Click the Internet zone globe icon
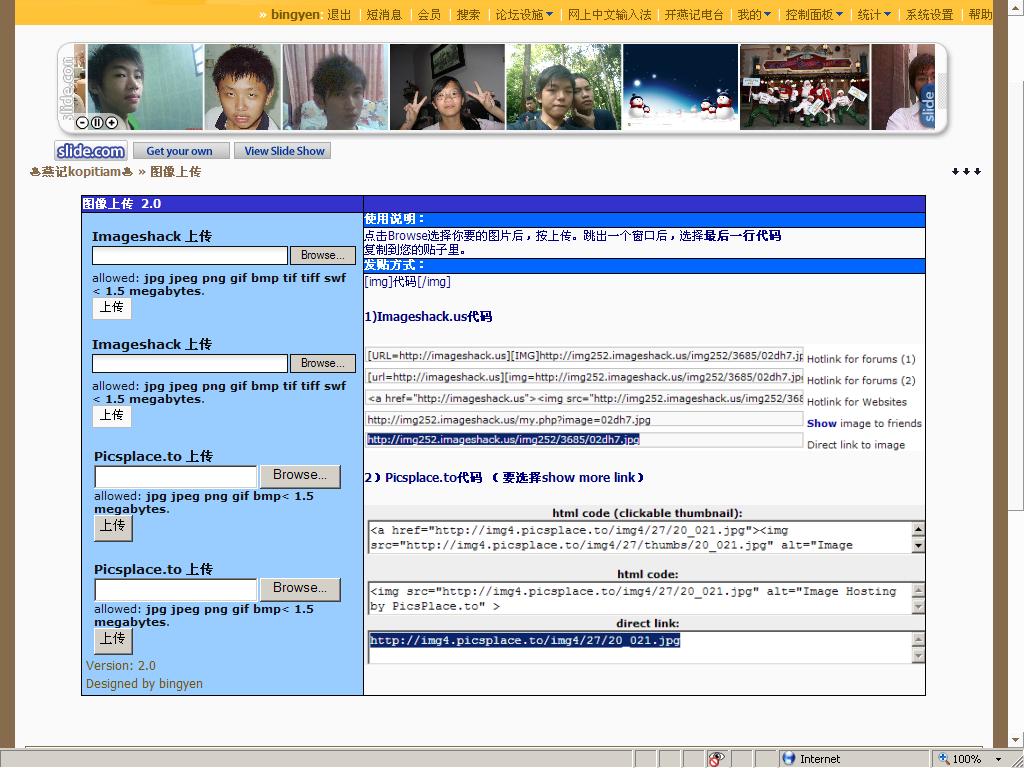Viewport: 1024px width, 768px height. coord(788,759)
